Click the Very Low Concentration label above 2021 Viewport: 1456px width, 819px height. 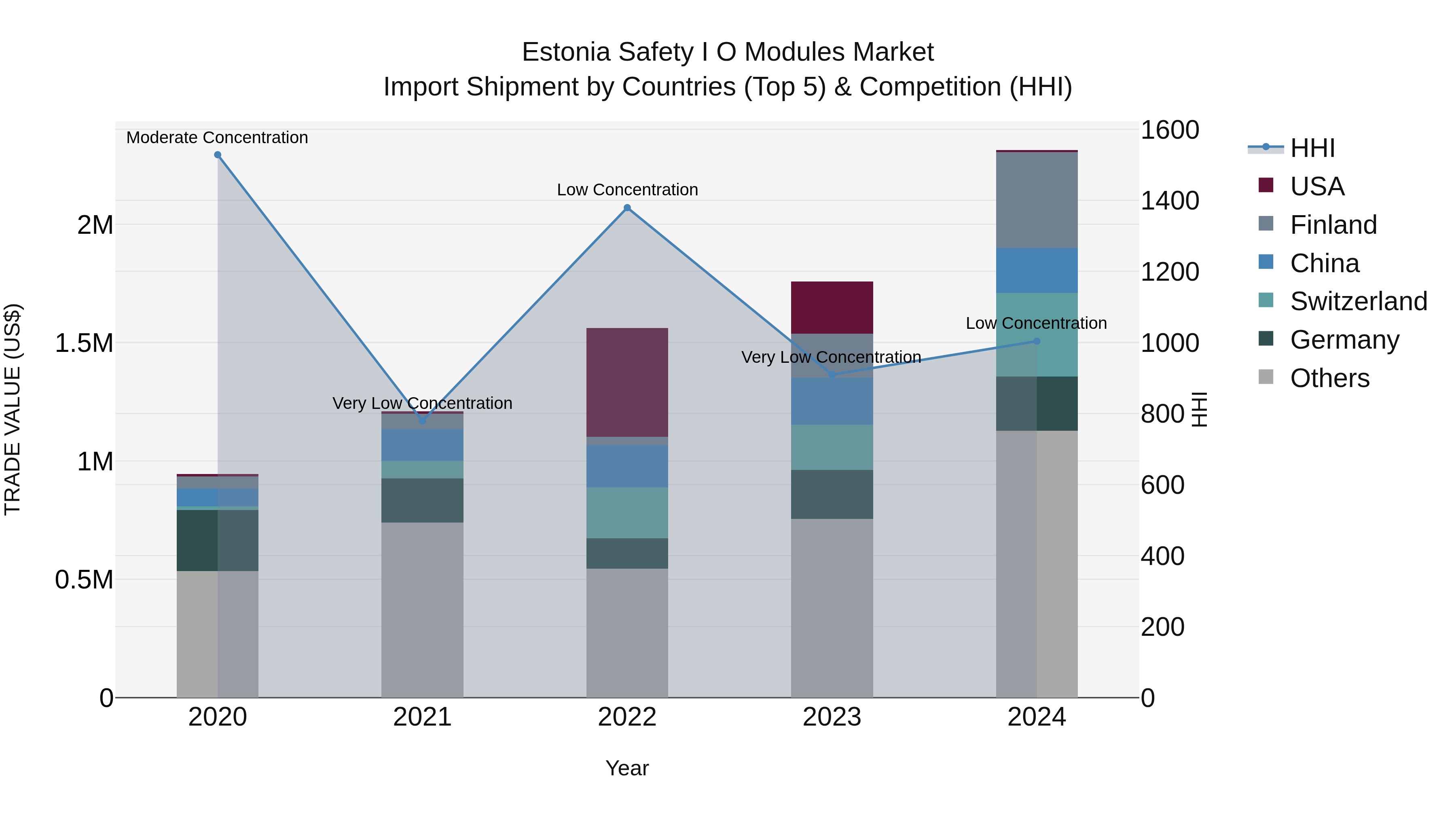click(x=422, y=404)
